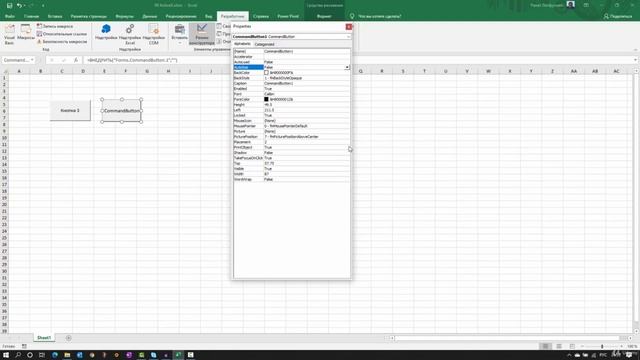Open Excel Add-ins (Надстройки Excel)
Screen dimensions: 640x360
[x=130, y=34]
